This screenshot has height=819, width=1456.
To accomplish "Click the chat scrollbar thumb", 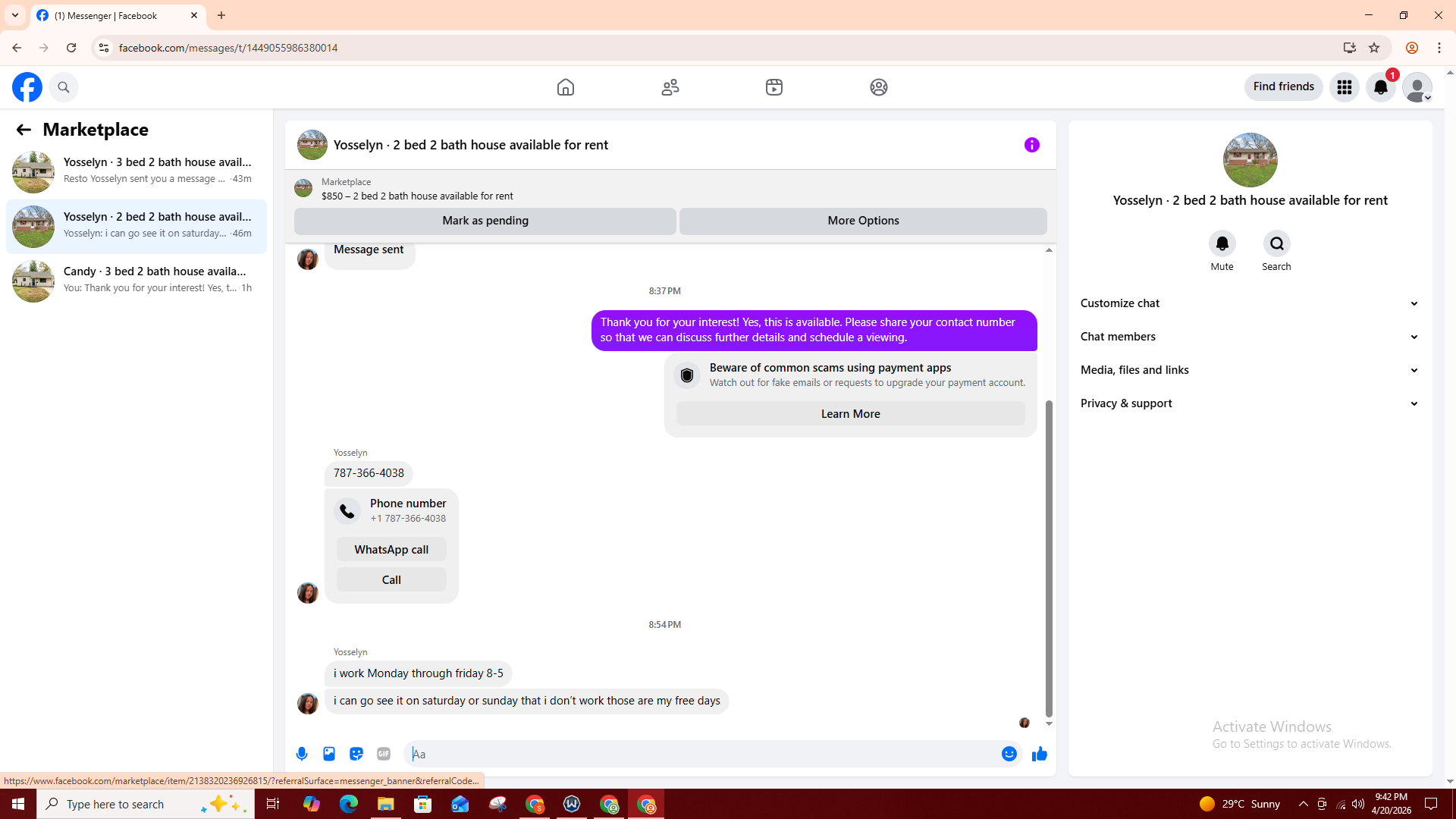I will [x=1049, y=558].
